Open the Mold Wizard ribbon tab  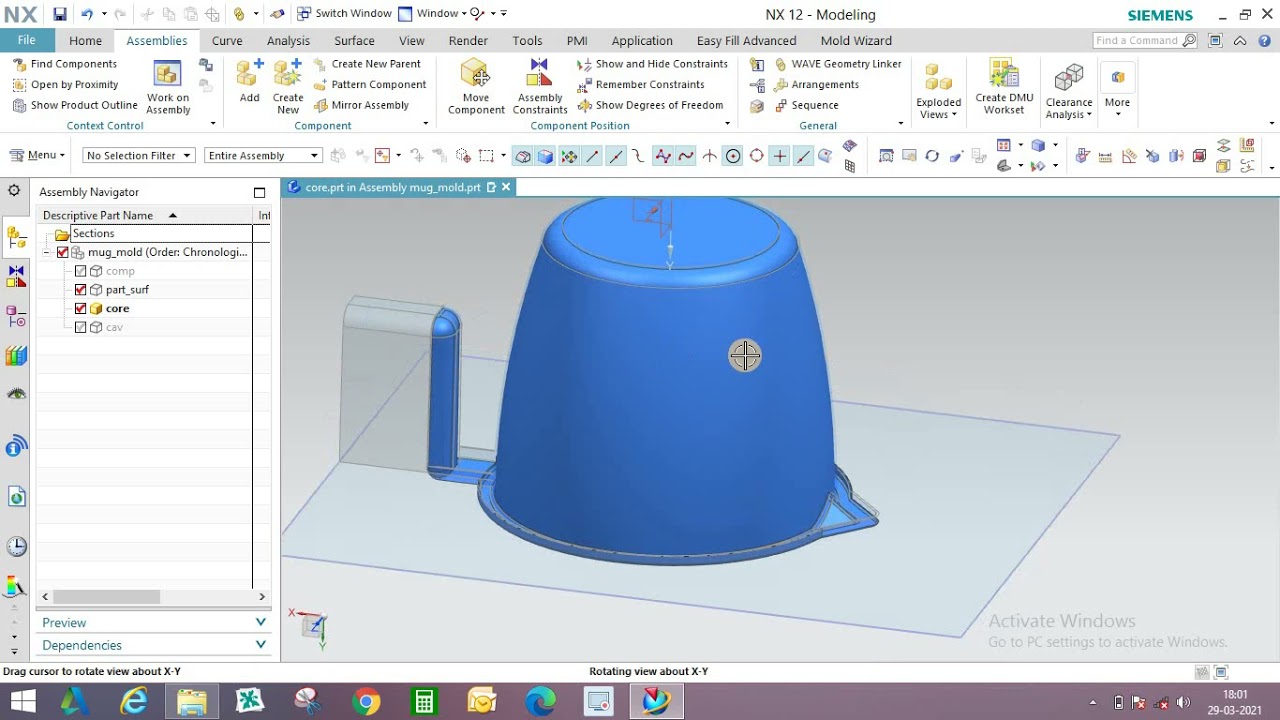pyautogui.click(x=856, y=41)
